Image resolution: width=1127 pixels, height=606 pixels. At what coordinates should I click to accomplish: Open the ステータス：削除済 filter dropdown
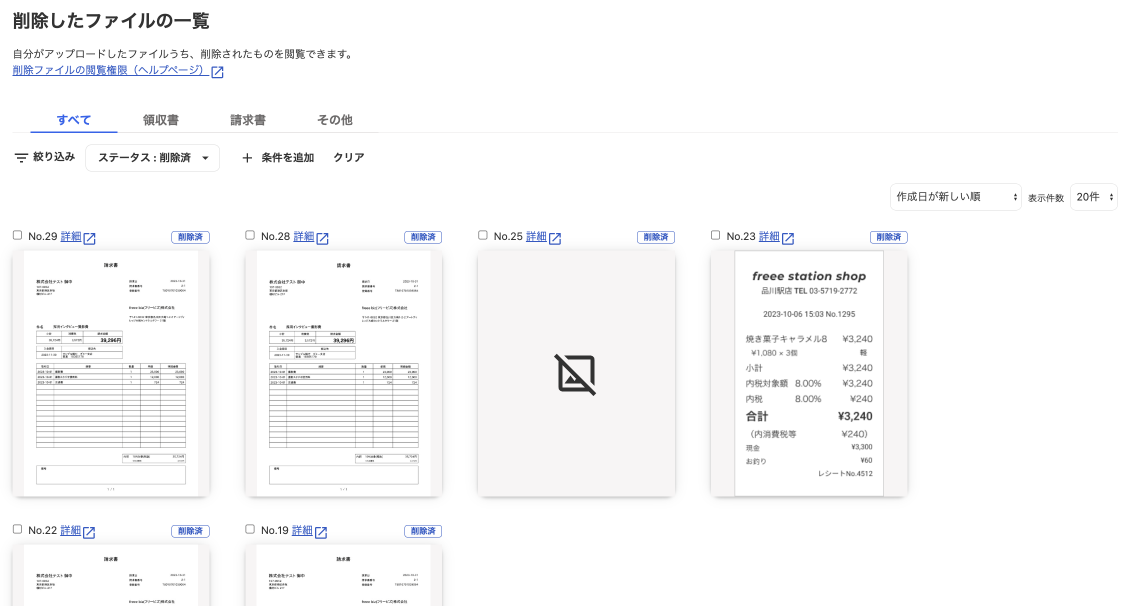click(x=152, y=157)
